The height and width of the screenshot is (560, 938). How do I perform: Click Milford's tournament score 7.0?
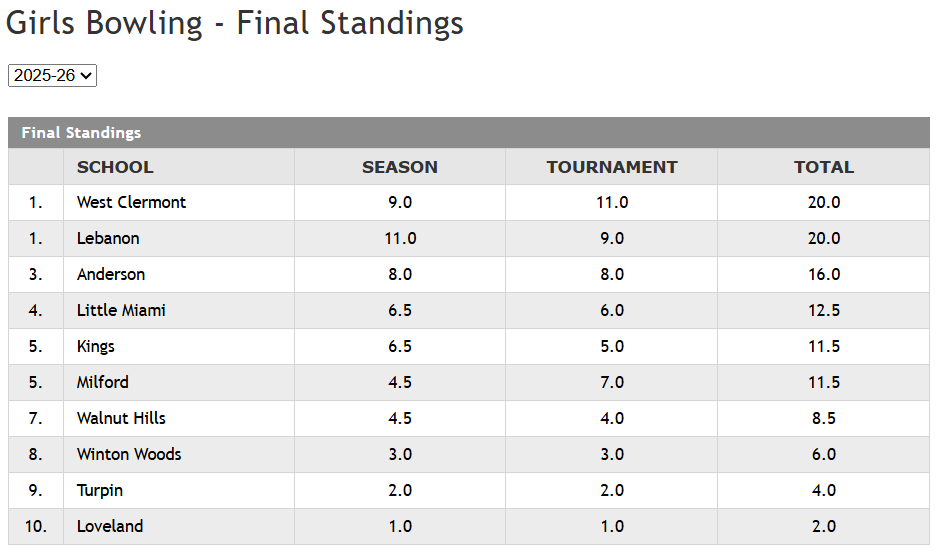point(612,382)
